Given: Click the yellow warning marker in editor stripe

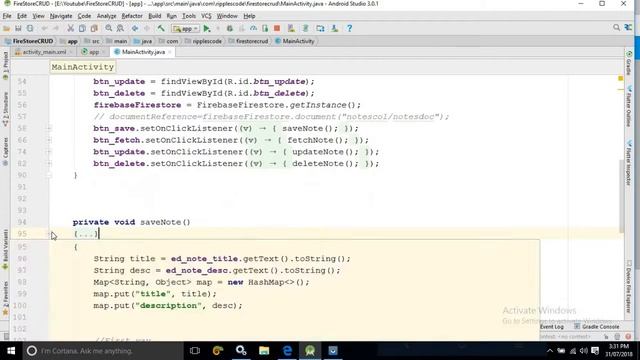Looking at the screenshot, I should (620, 78).
